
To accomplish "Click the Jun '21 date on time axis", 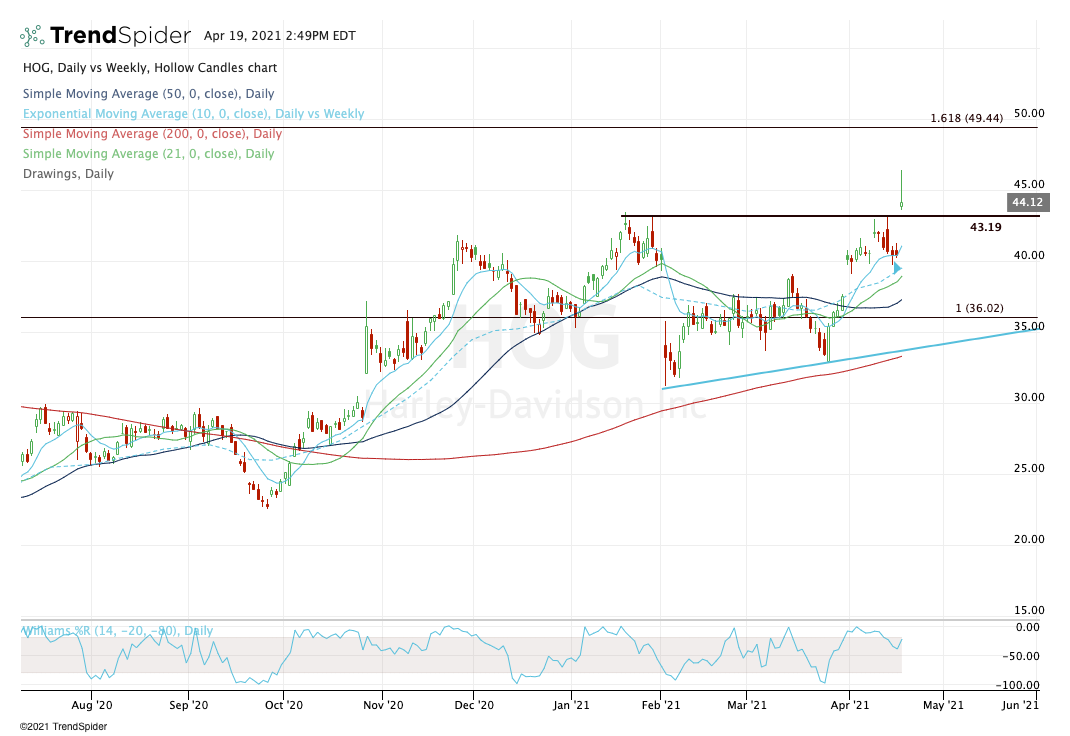I will [x=1021, y=704].
